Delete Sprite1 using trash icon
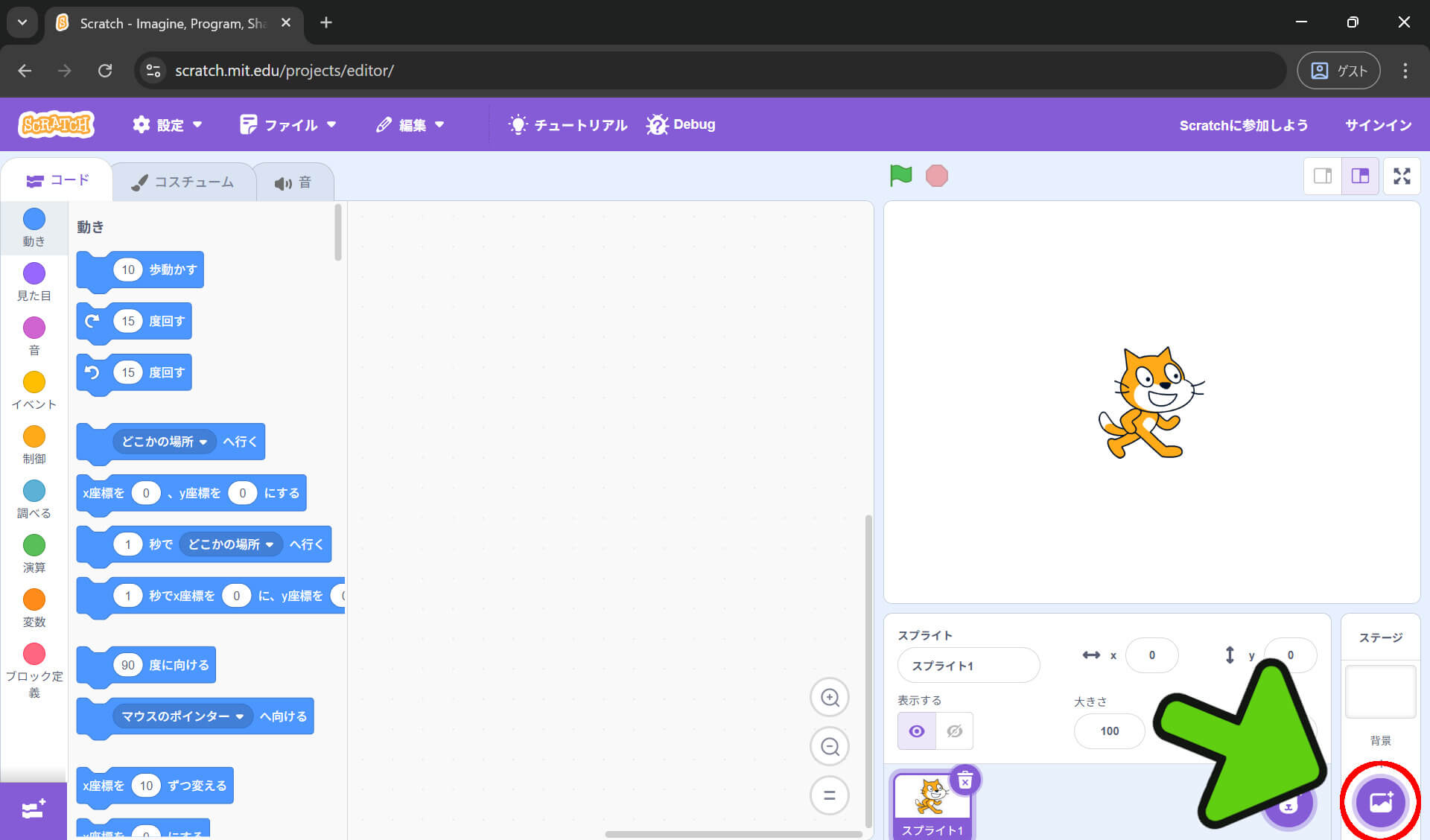The height and width of the screenshot is (840, 1430). coord(965,780)
